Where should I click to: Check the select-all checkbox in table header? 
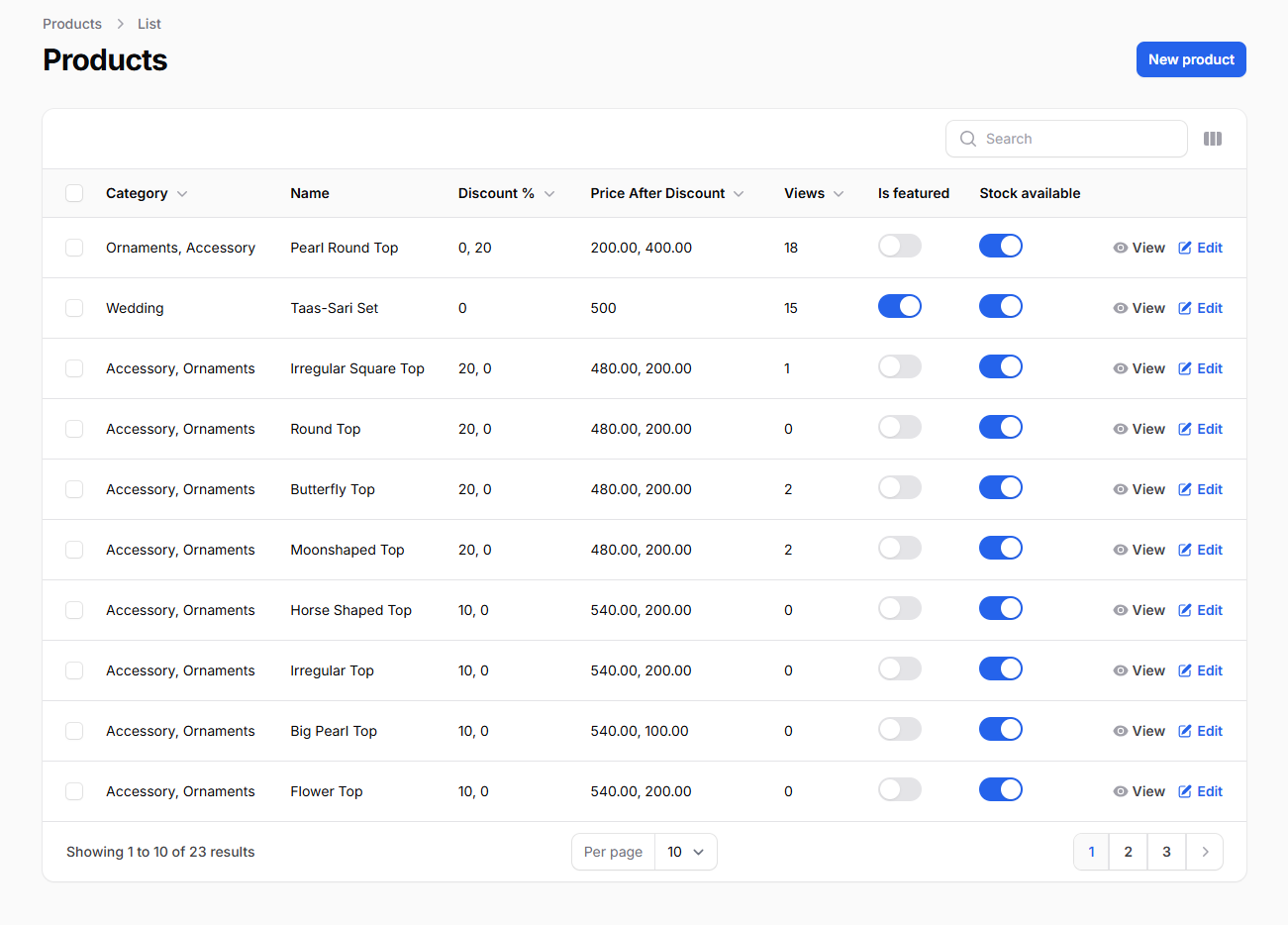pyautogui.click(x=74, y=193)
